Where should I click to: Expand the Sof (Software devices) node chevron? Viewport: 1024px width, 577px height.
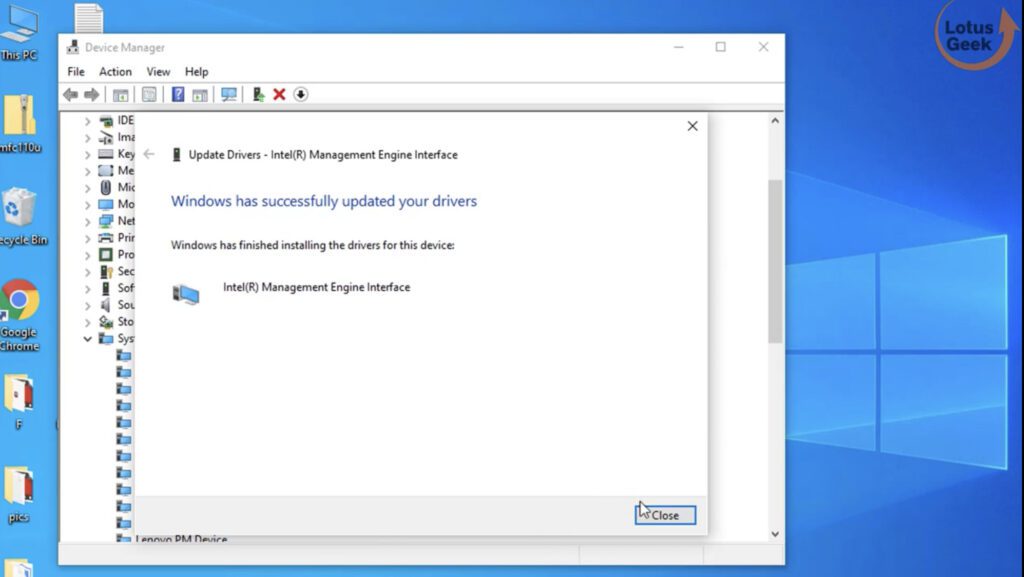click(x=88, y=288)
